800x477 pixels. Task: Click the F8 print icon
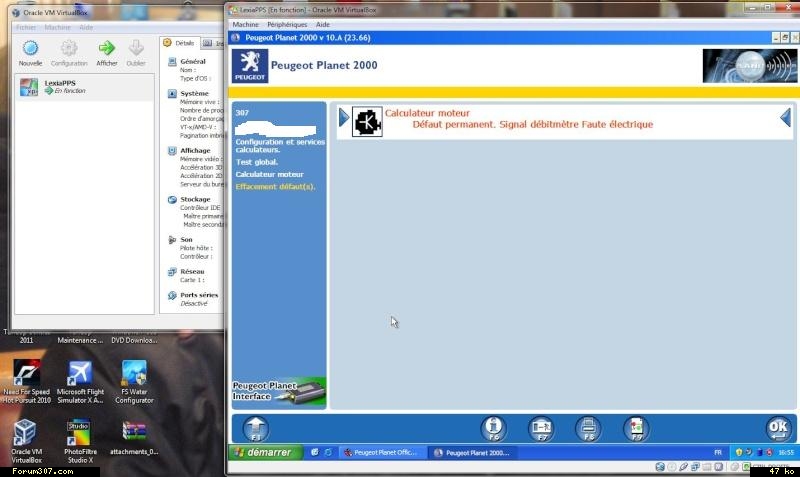point(588,427)
